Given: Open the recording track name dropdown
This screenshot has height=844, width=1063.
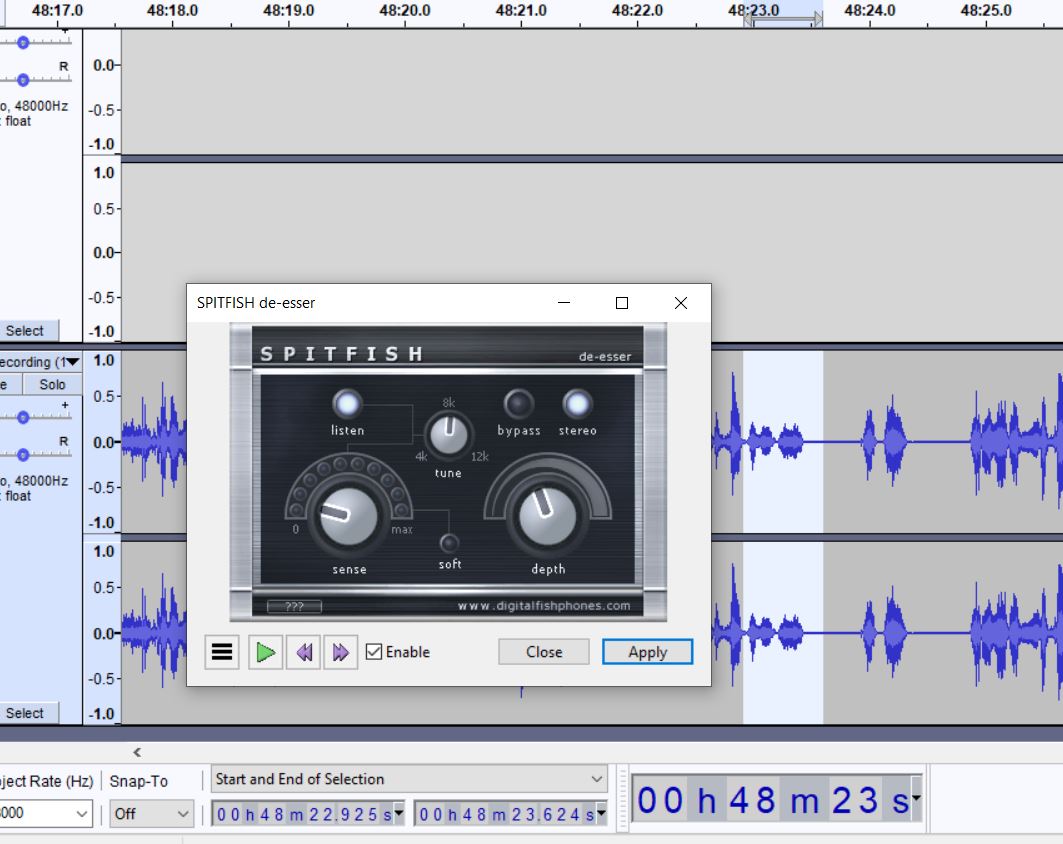Looking at the screenshot, I should (x=39, y=362).
